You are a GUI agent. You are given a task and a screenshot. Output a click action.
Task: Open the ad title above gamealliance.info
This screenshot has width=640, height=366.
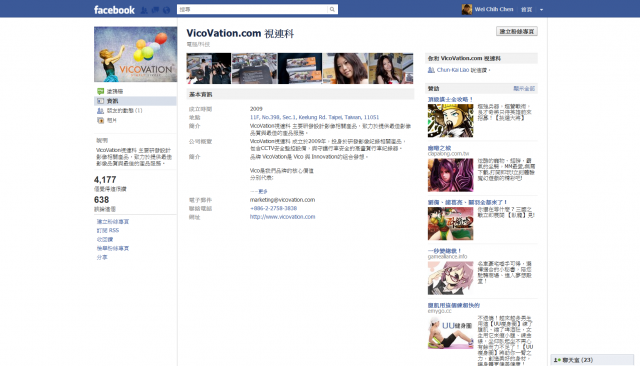444,251
